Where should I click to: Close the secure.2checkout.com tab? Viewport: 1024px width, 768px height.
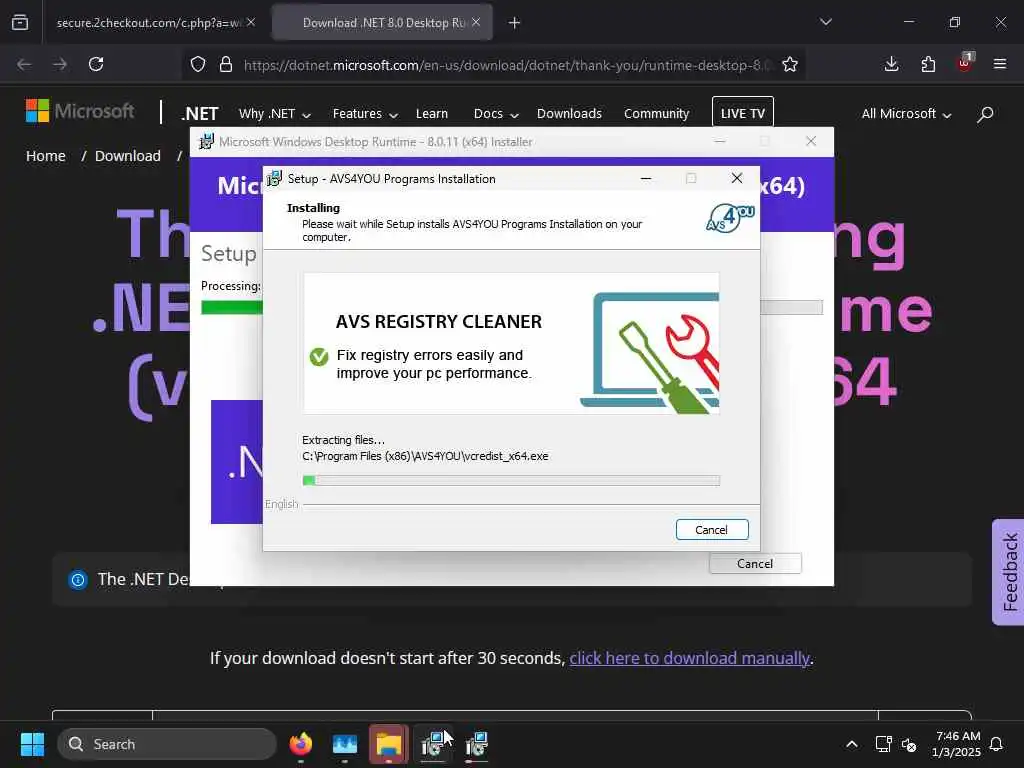[251, 22]
